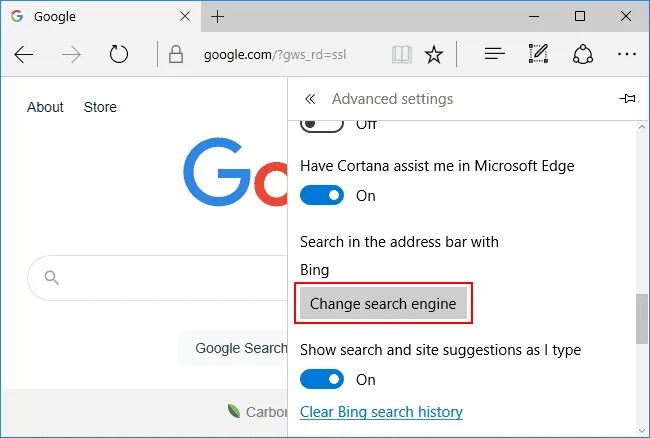Click the Change search engine button
This screenshot has width=650, height=438.
click(383, 304)
